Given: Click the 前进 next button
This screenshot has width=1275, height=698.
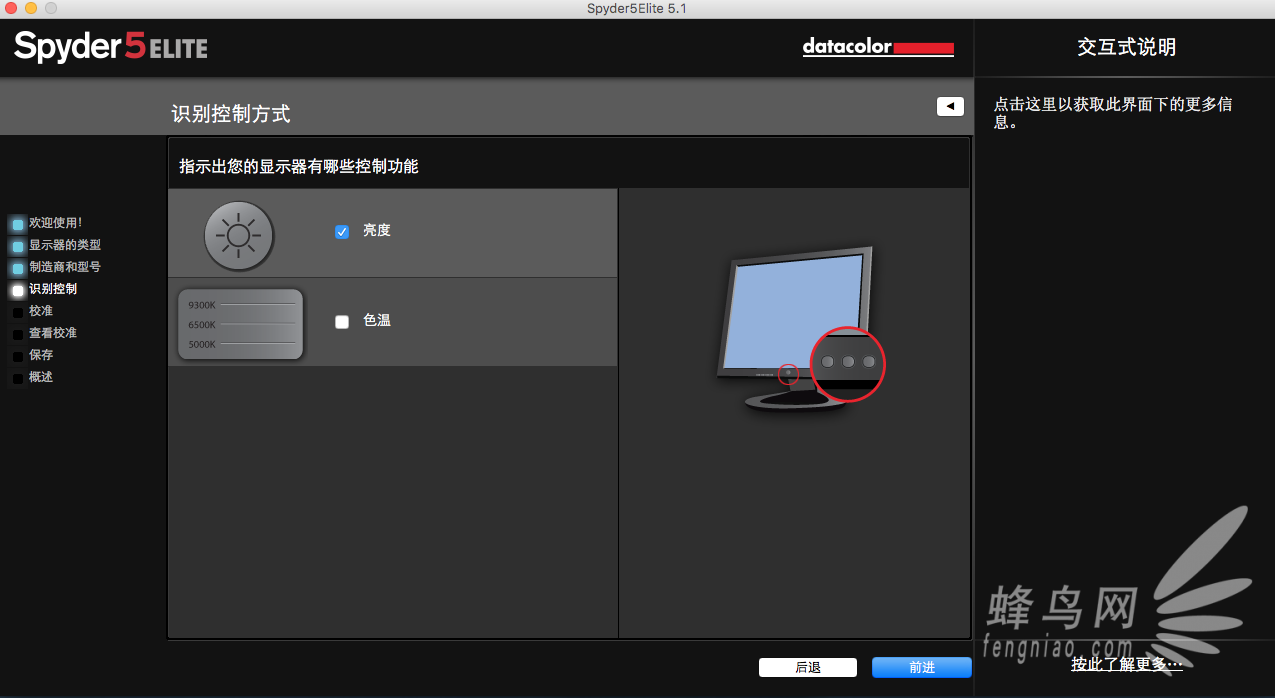Looking at the screenshot, I should 921,667.
